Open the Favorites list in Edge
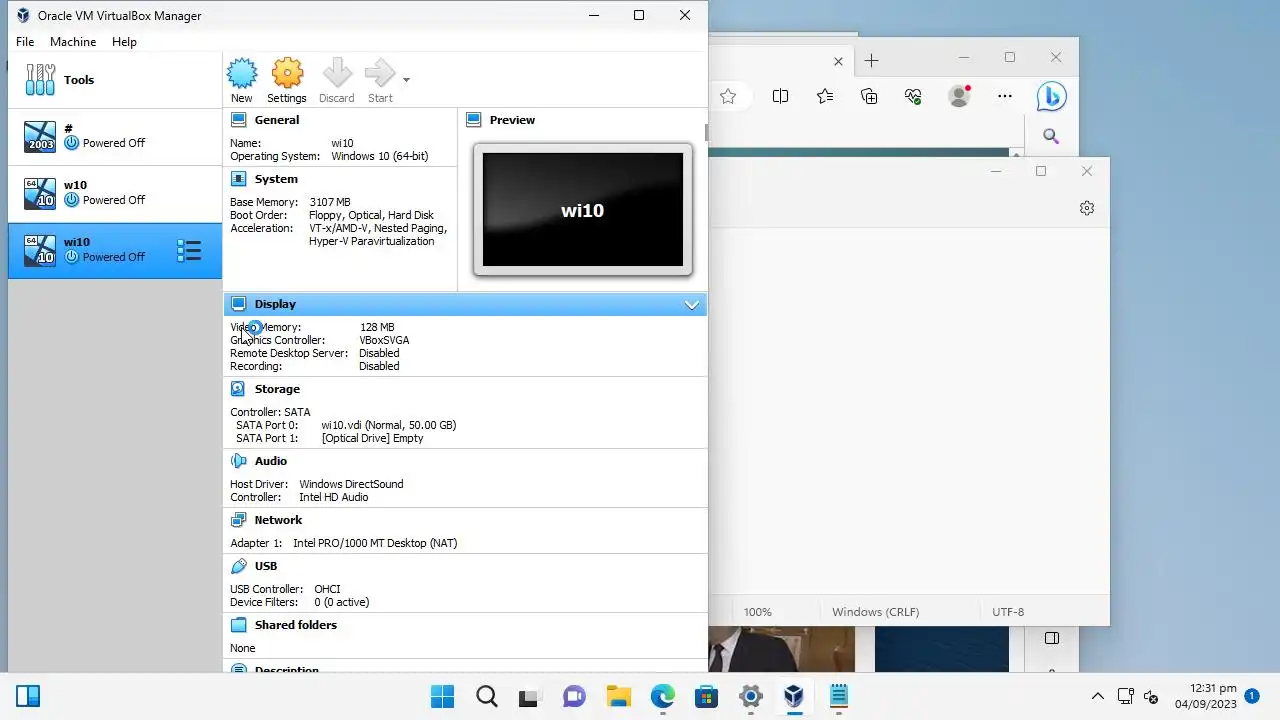 [824, 96]
